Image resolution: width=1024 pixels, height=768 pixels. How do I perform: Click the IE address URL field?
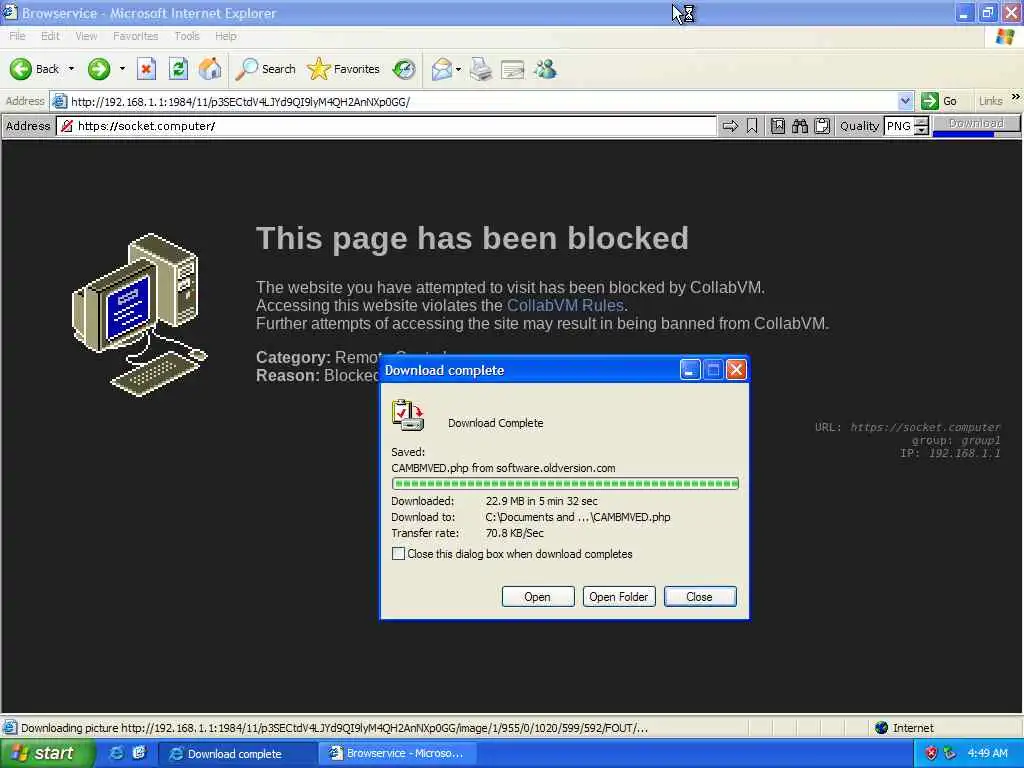[482, 101]
